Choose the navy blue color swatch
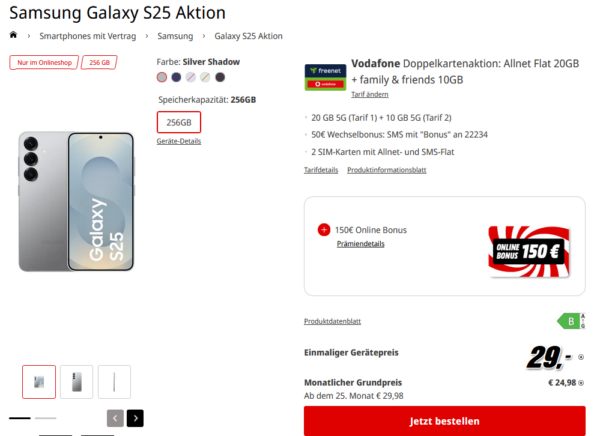Viewport: 600px width, 436px height. [x=176, y=77]
